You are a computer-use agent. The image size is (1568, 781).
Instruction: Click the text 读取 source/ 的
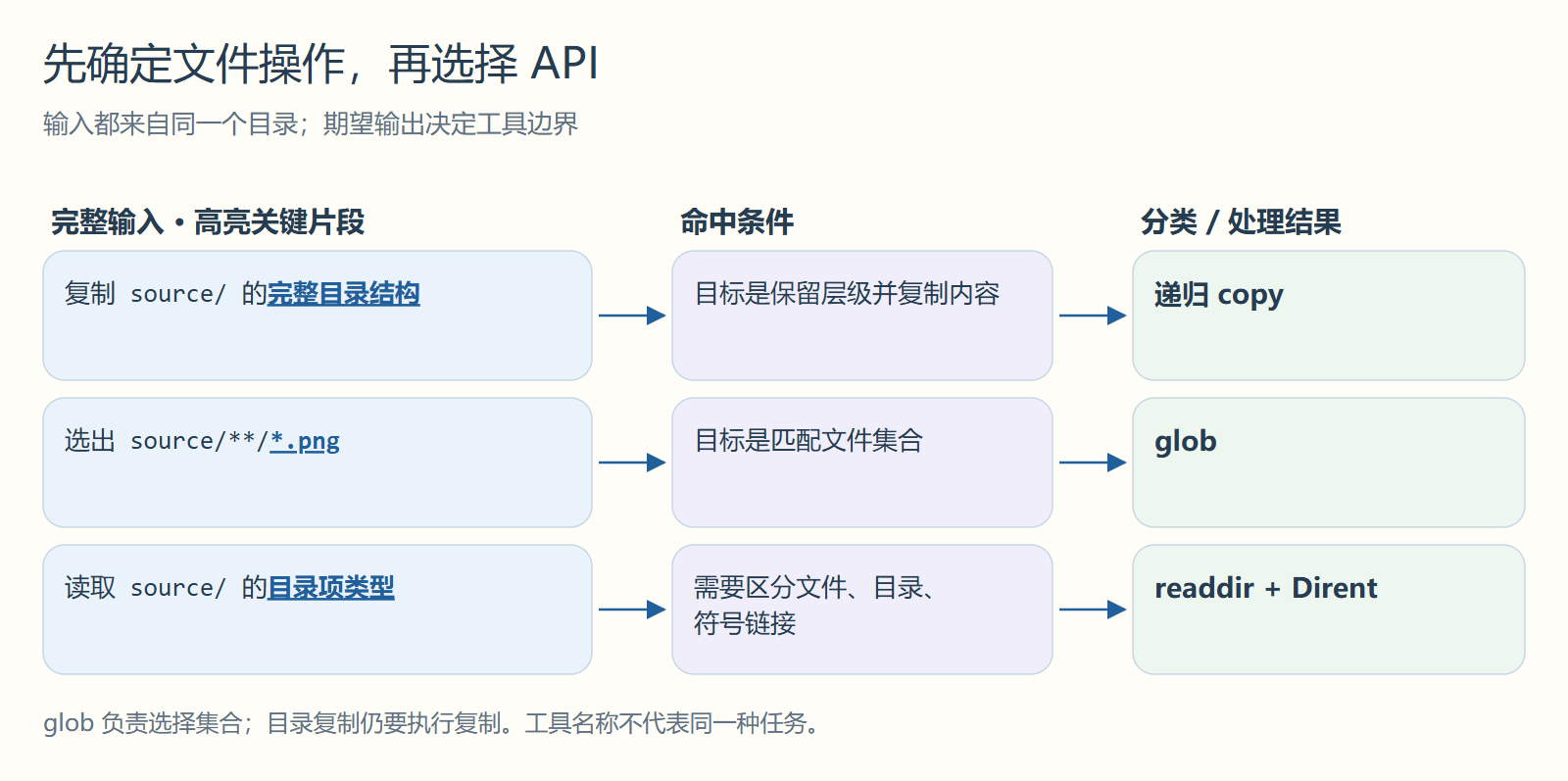[166, 588]
